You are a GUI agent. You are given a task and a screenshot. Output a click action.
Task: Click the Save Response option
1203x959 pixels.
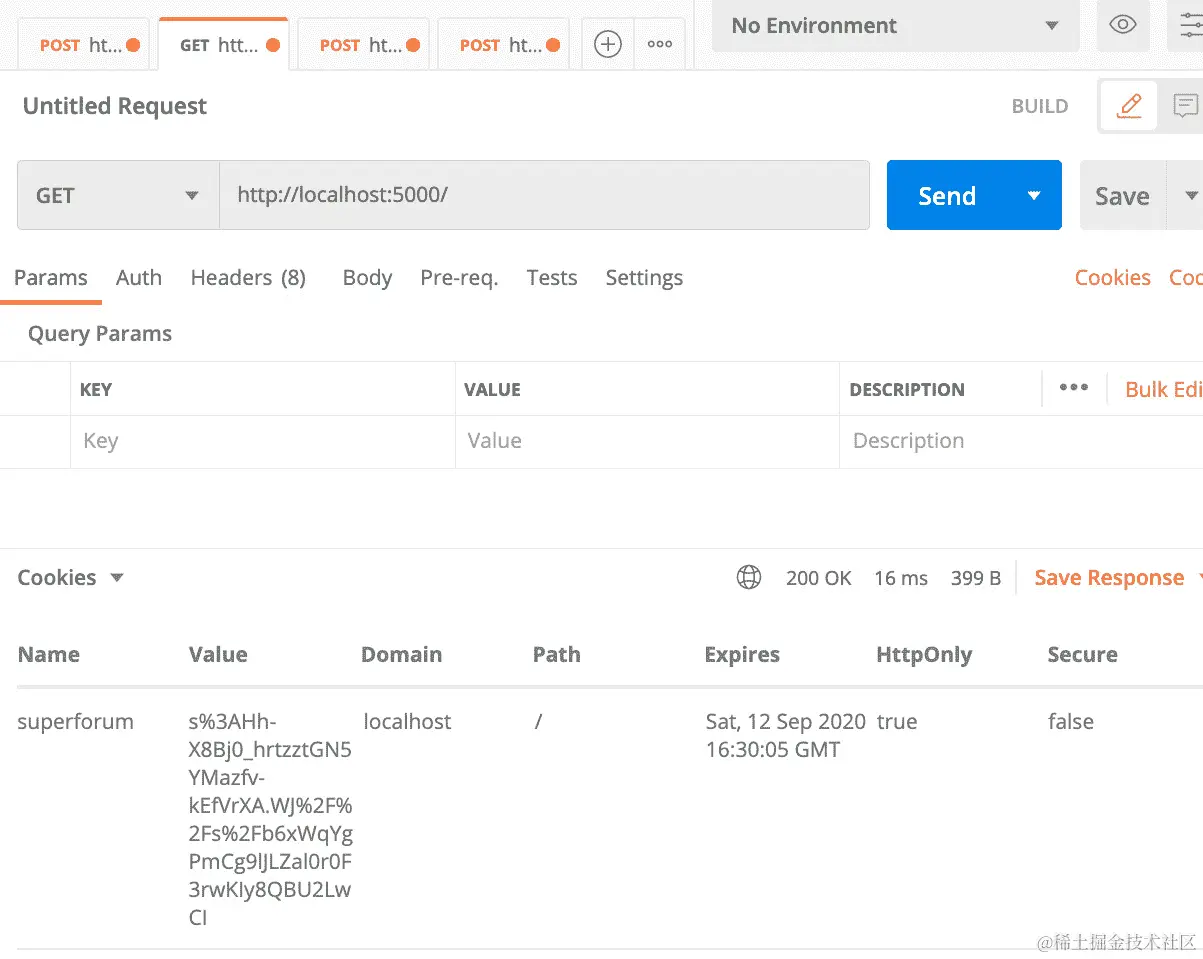[x=1108, y=577]
